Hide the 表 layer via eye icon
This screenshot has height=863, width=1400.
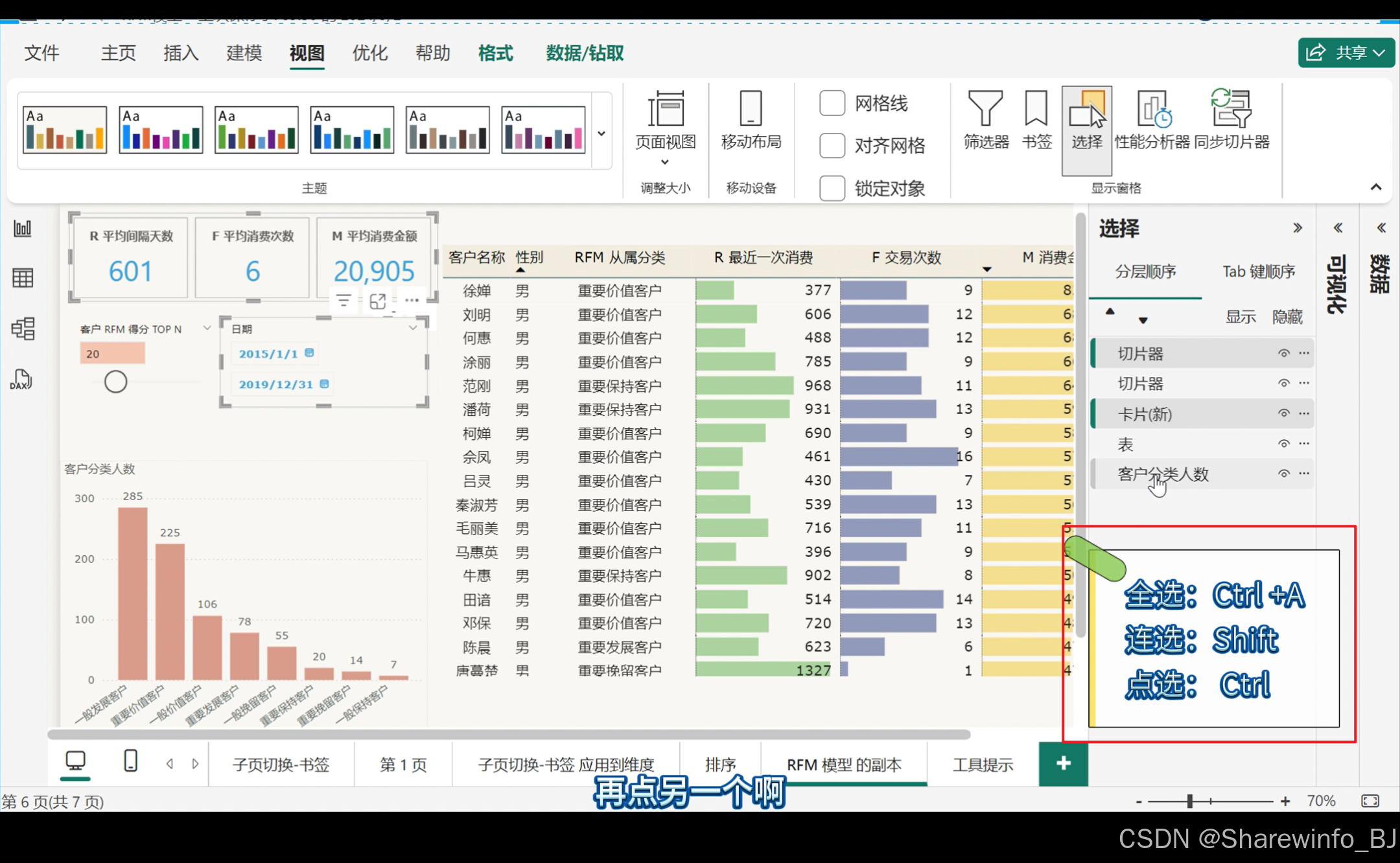pos(1283,444)
